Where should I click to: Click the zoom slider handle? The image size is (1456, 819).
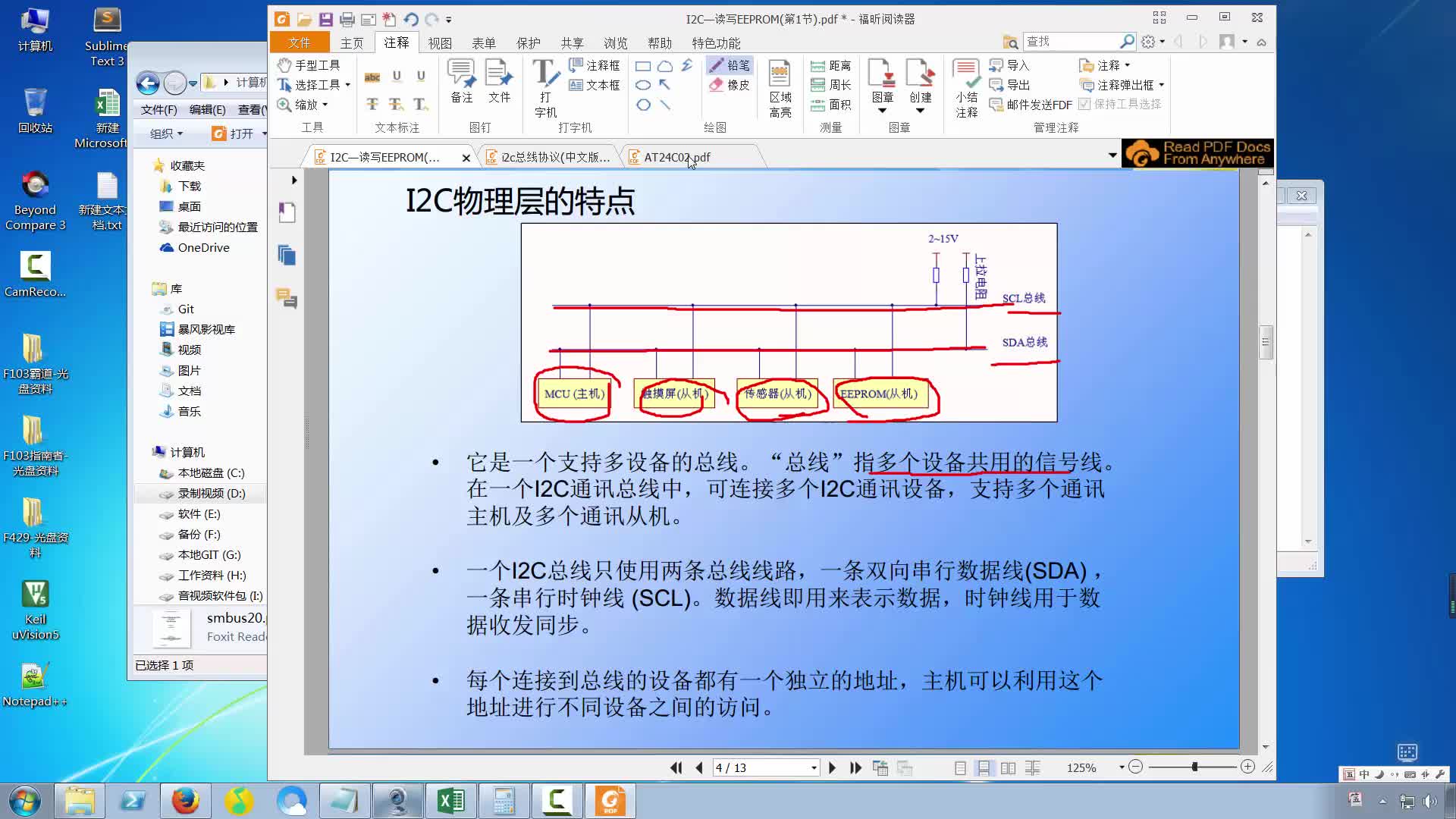click(x=1194, y=767)
